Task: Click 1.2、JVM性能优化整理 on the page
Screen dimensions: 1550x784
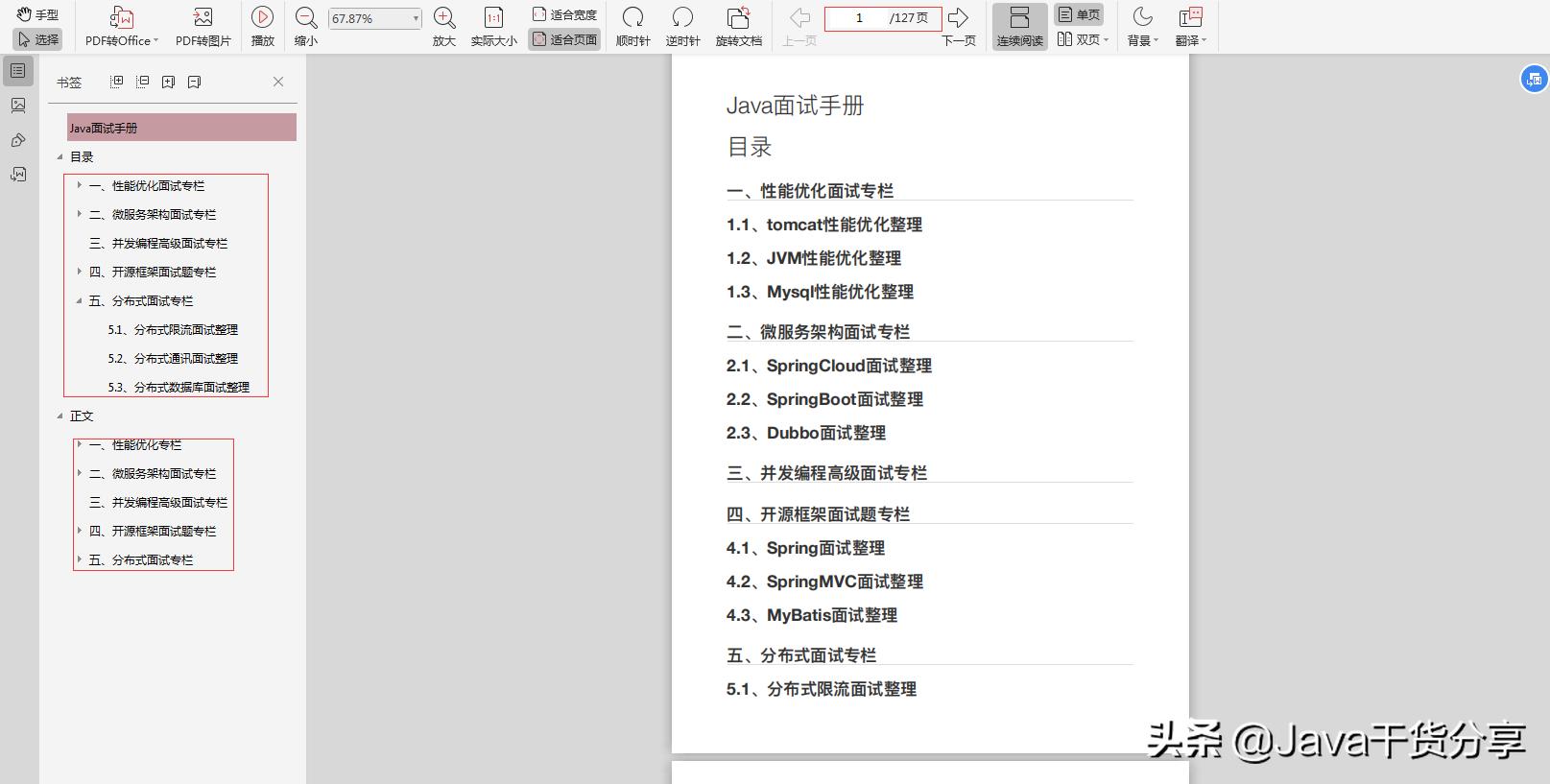Action: [x=814, y=258]
